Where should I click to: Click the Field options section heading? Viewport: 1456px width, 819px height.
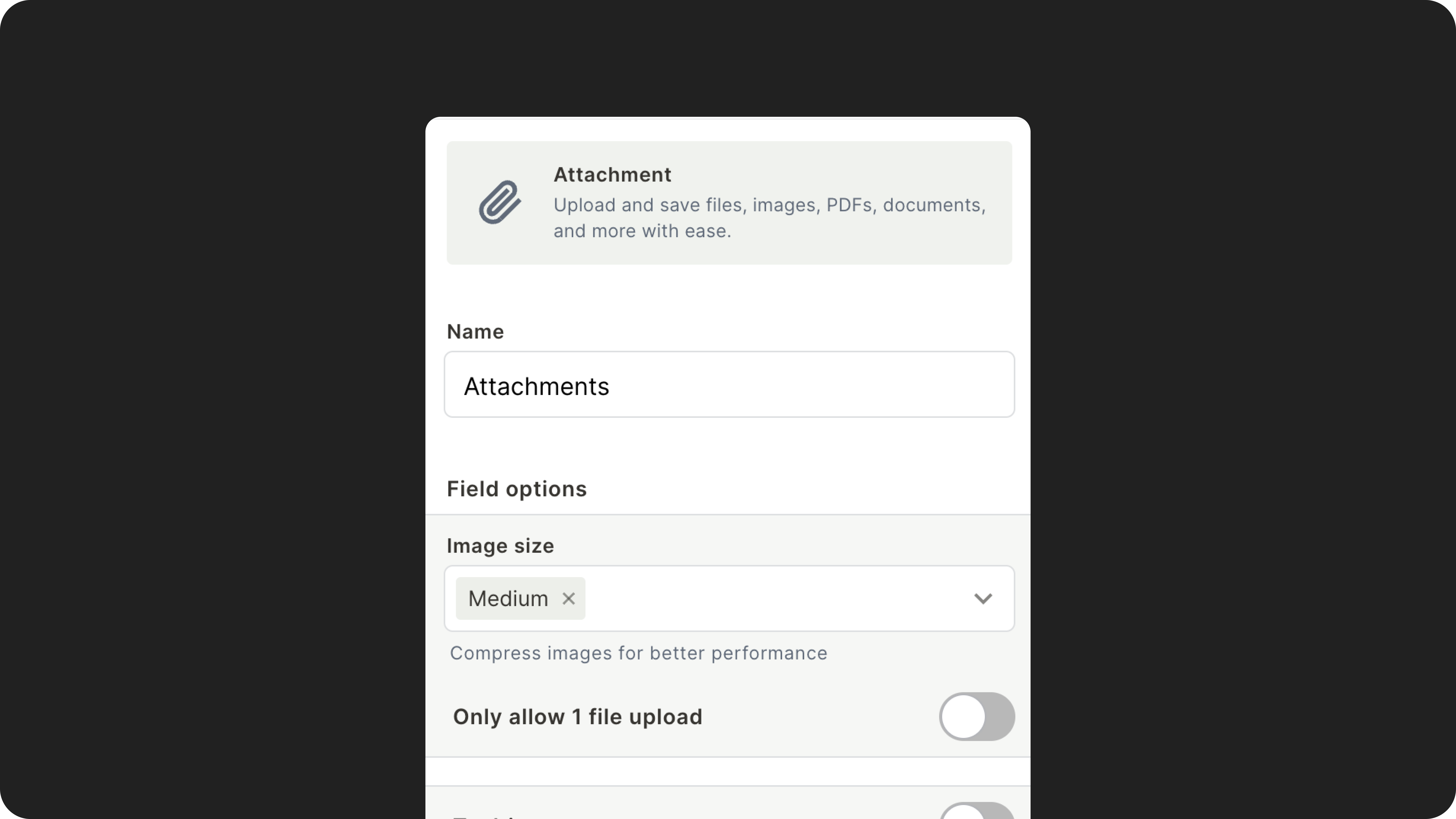(517, 489)
